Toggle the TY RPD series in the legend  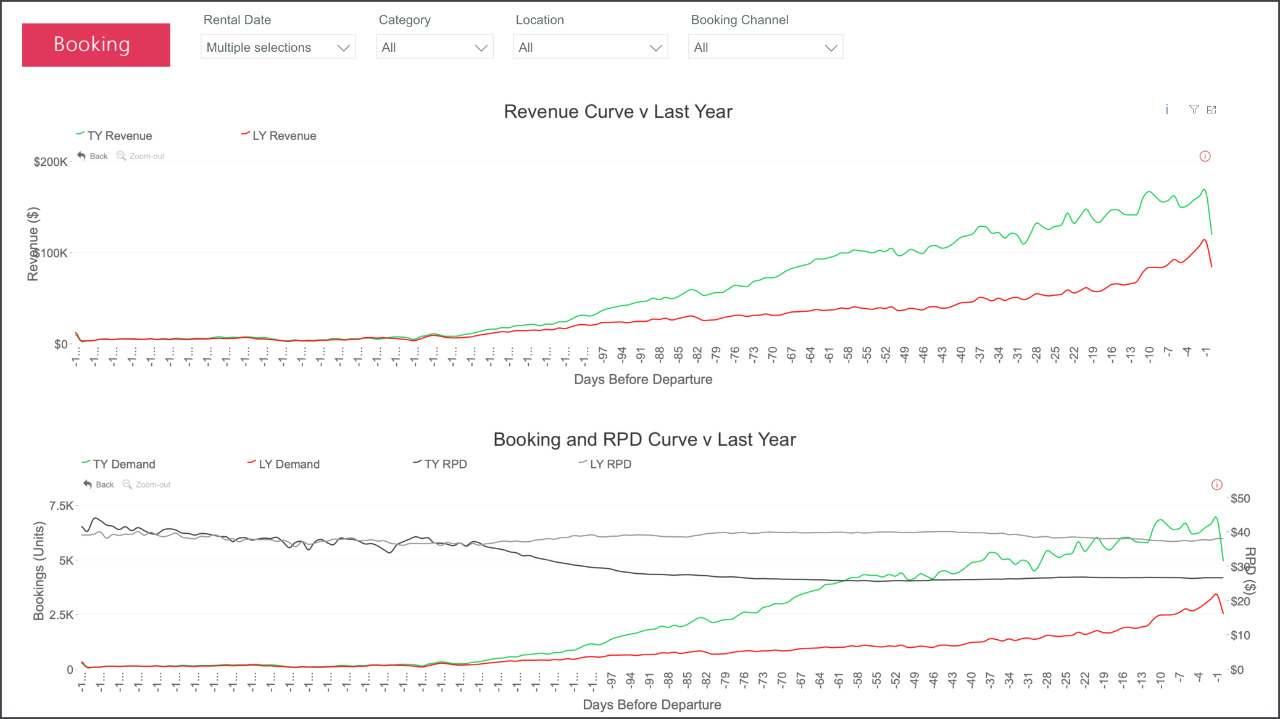pyautogui.click(x=440, y=463)
